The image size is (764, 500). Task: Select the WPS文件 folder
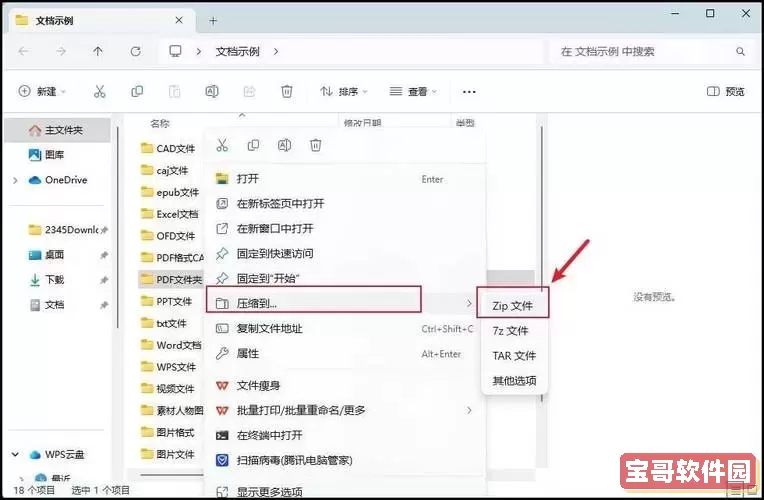click(x=168, y=366)
